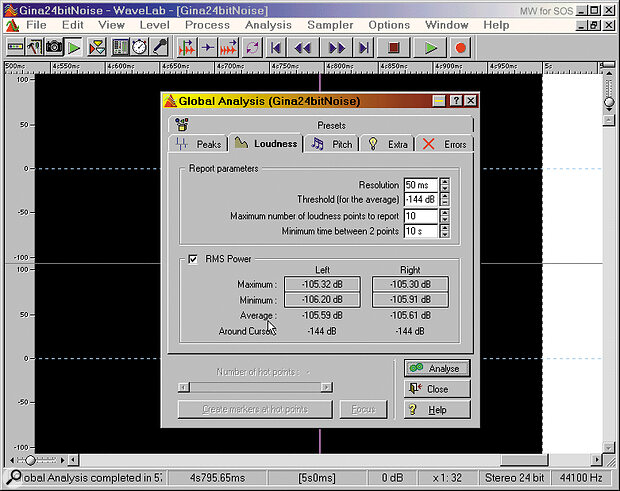Open the File menu
This screenshot has height=491, width=620.
pyautogui.click(x=36, y=25)
